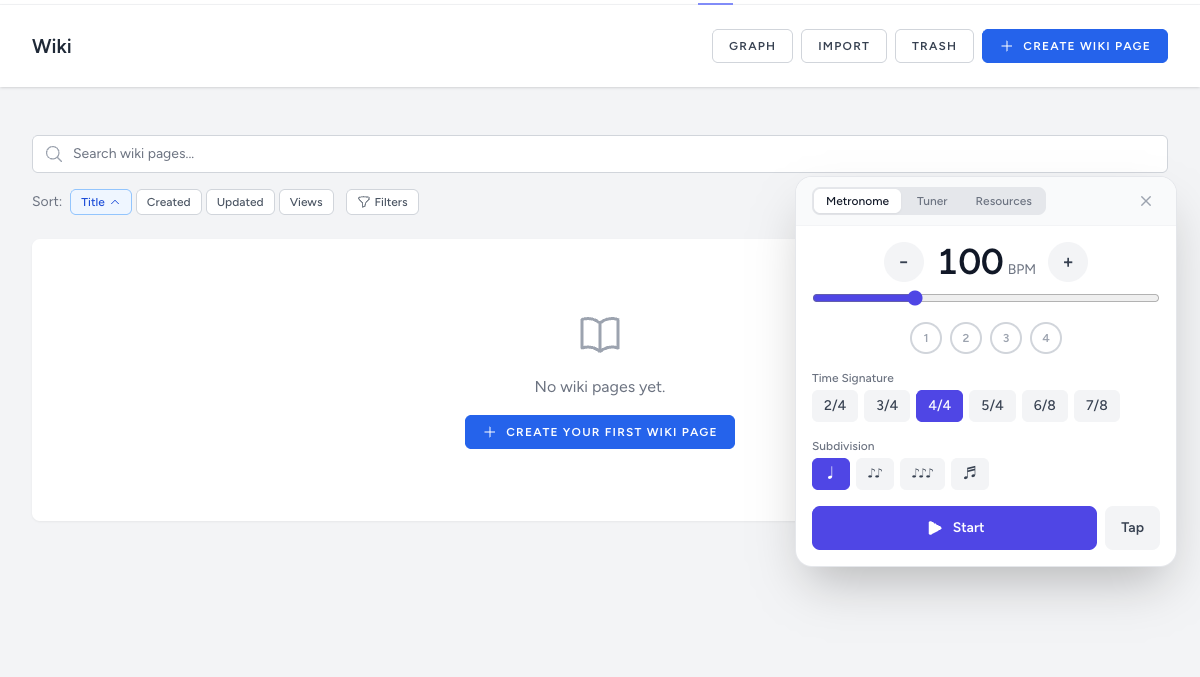Image resolution: width=1200 pixels, height=677 pixels.
Task: Click the BPM tempo slider handle
Action: pos(915,298)
